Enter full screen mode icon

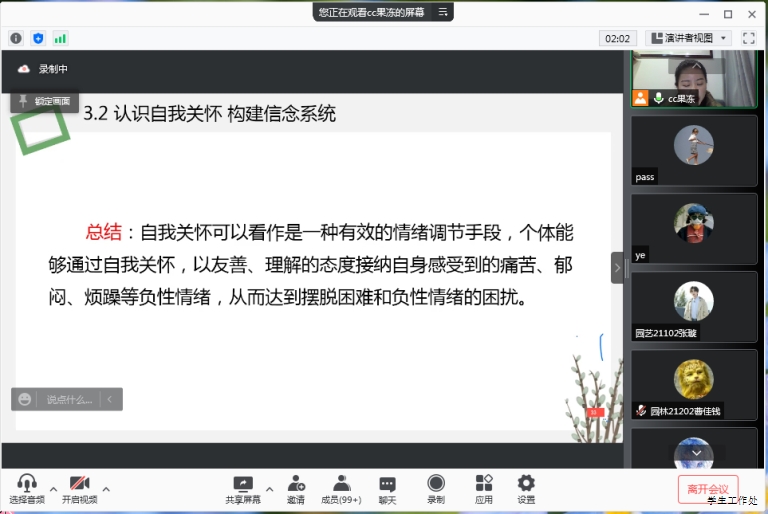pyautogui.click(x=749, y=38)
